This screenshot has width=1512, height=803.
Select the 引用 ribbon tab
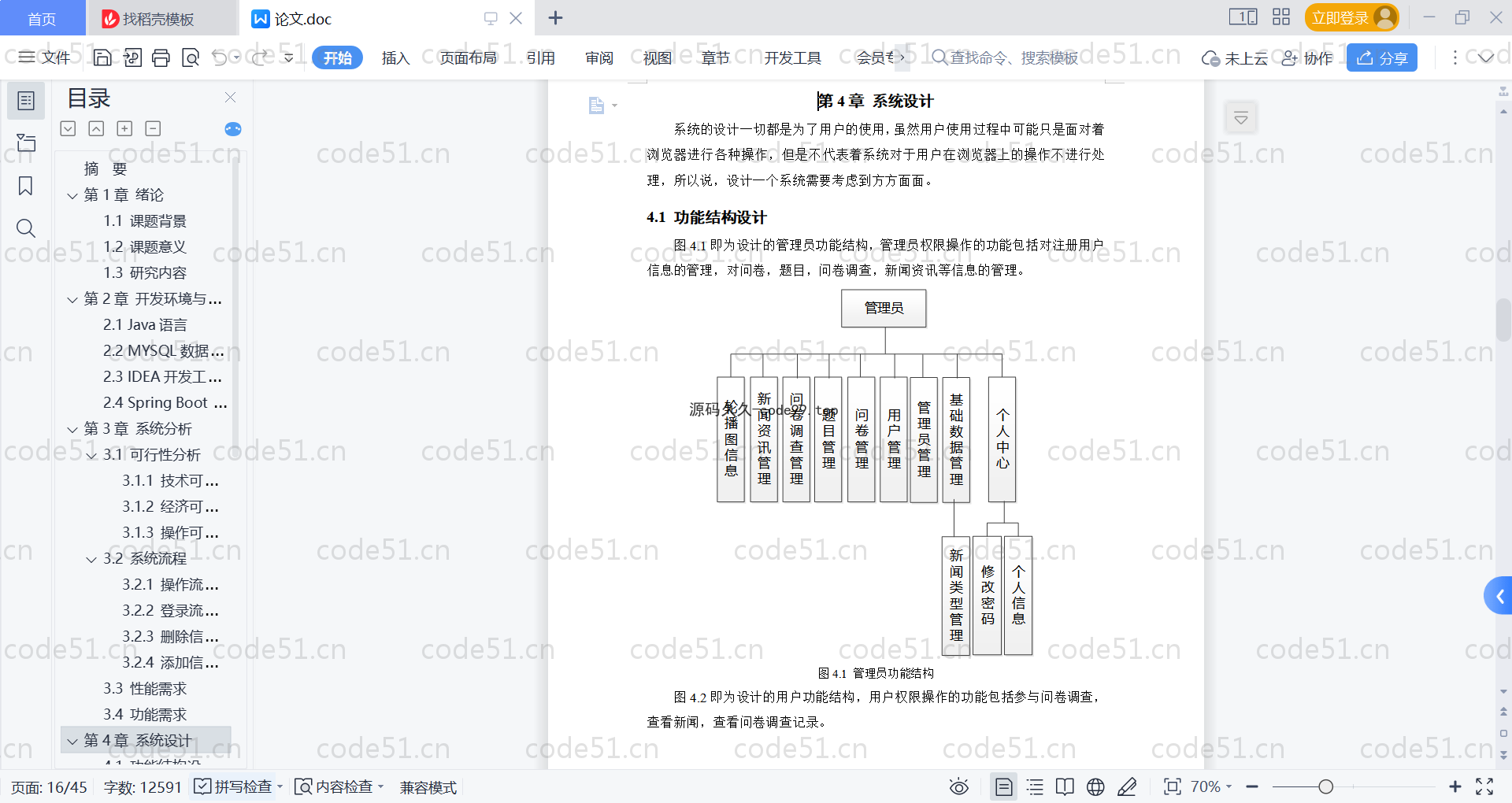click(x=541, y=57)
